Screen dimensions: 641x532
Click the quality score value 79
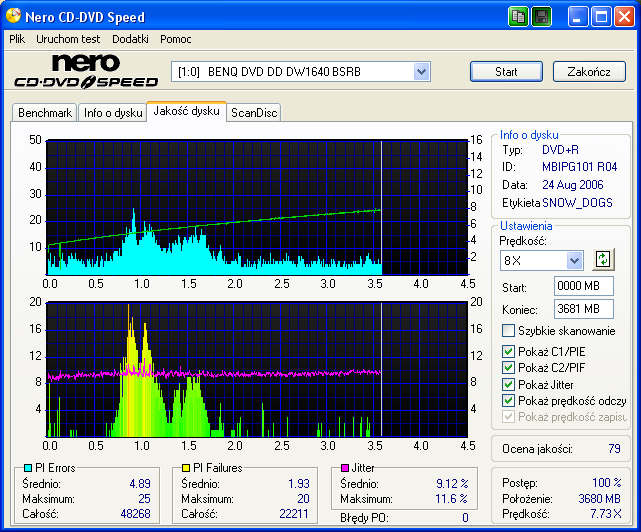[x=614, y=449]
